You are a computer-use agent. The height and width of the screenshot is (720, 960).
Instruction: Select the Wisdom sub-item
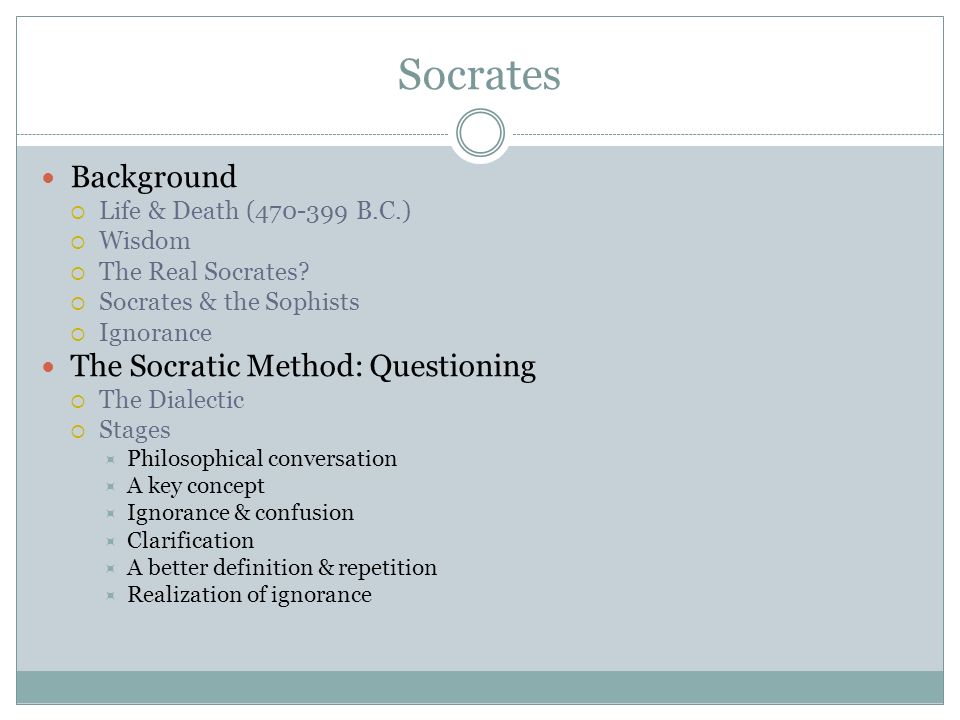pyautogui.click(x=145, y=241)
